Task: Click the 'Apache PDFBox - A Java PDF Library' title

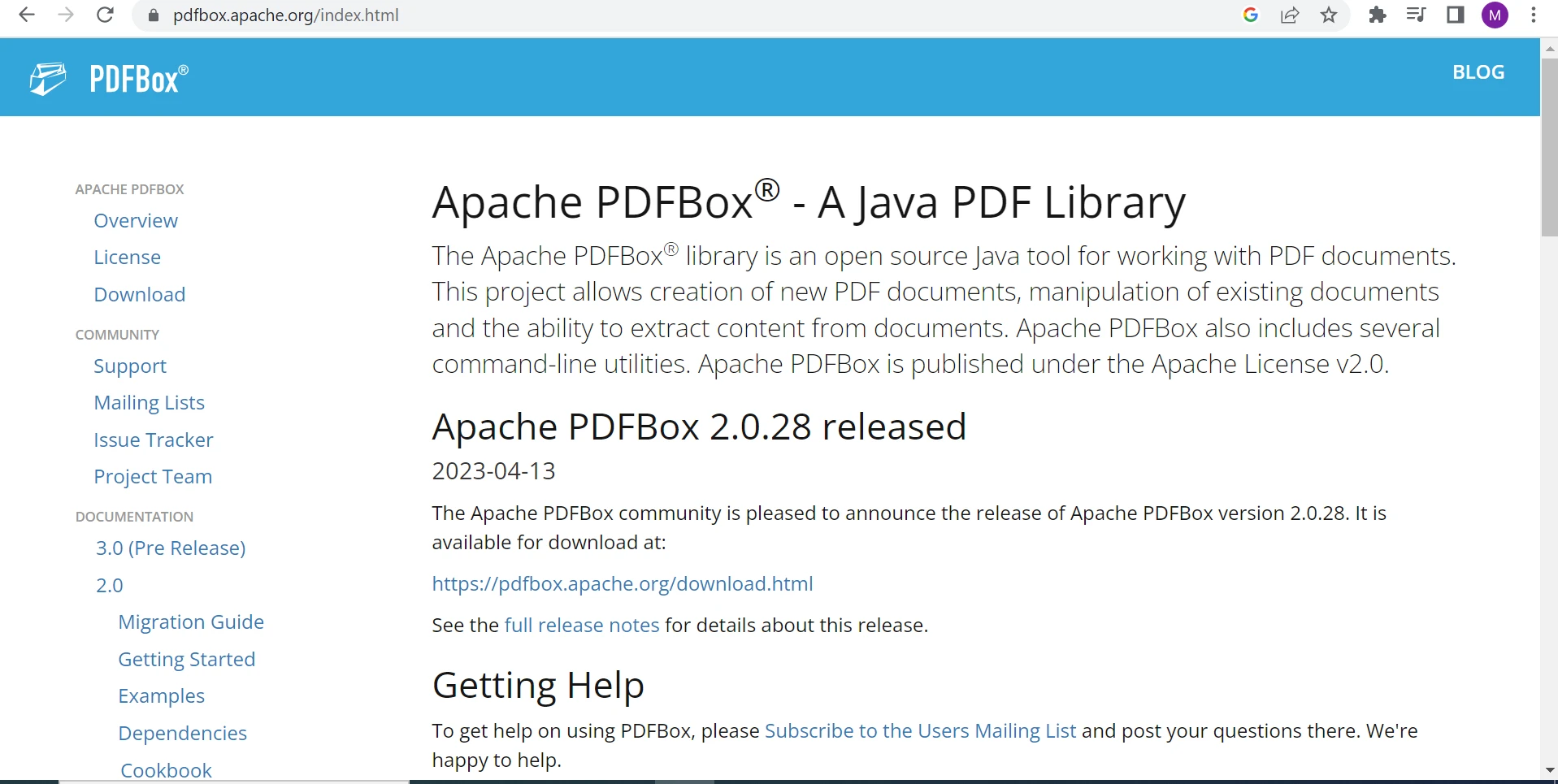Action: [809, 201]
